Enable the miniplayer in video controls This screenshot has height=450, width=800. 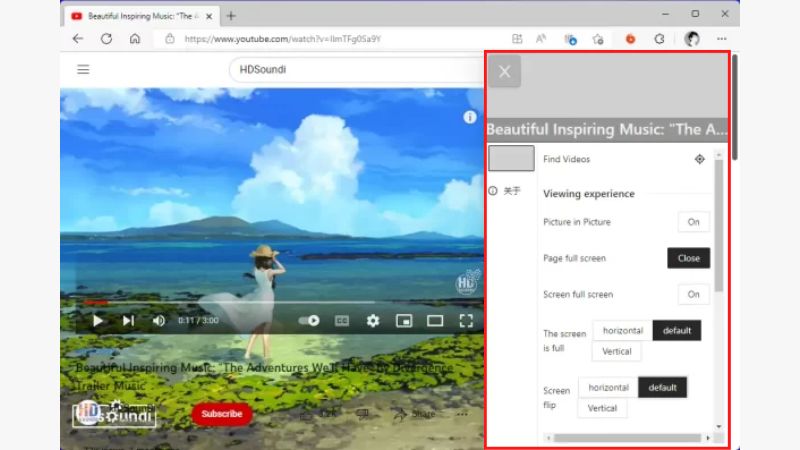(x=404, y=321)
